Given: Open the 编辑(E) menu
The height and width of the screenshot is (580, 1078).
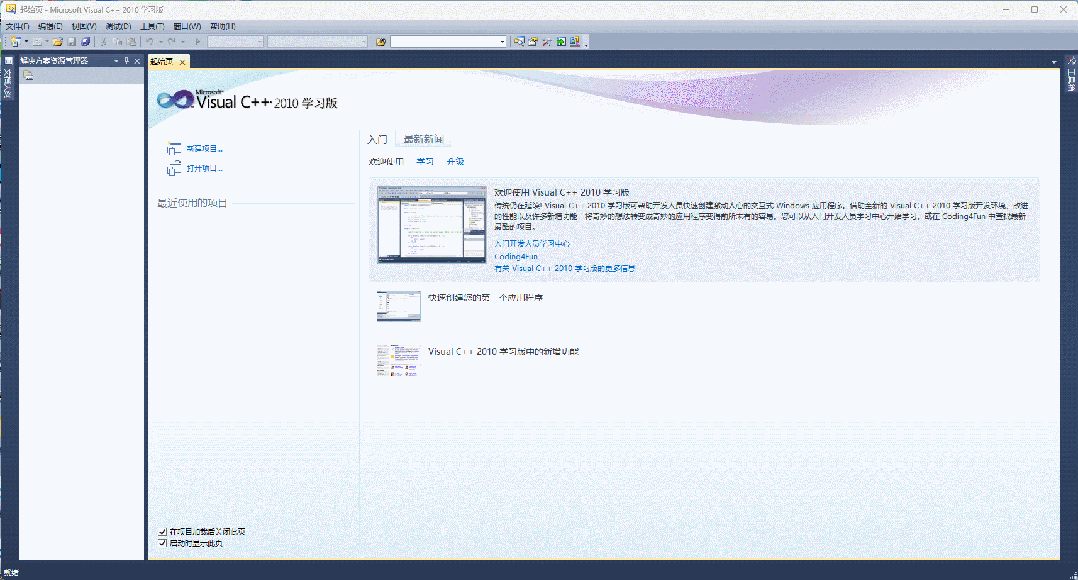Looking at the screenshot, I should pos(50,26).
